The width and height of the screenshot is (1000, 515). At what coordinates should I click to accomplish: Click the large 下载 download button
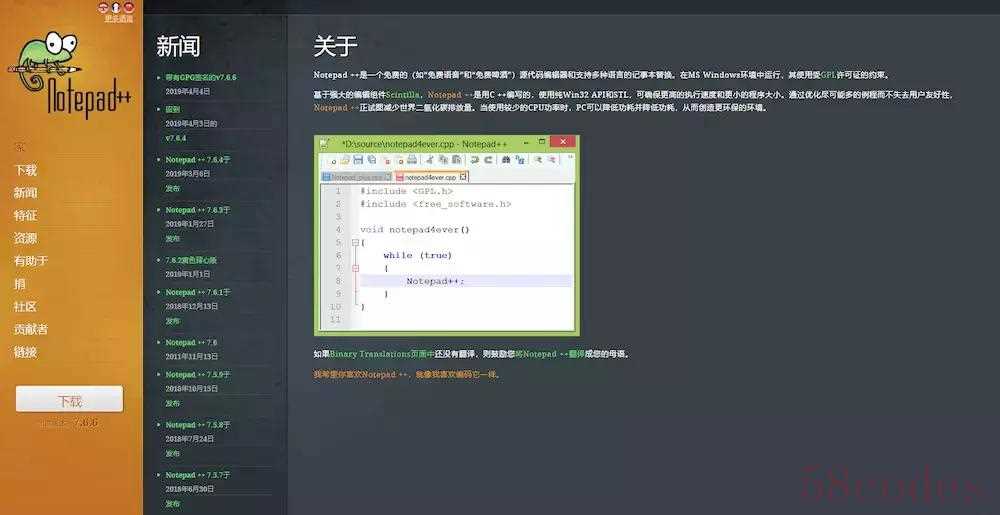70,400
